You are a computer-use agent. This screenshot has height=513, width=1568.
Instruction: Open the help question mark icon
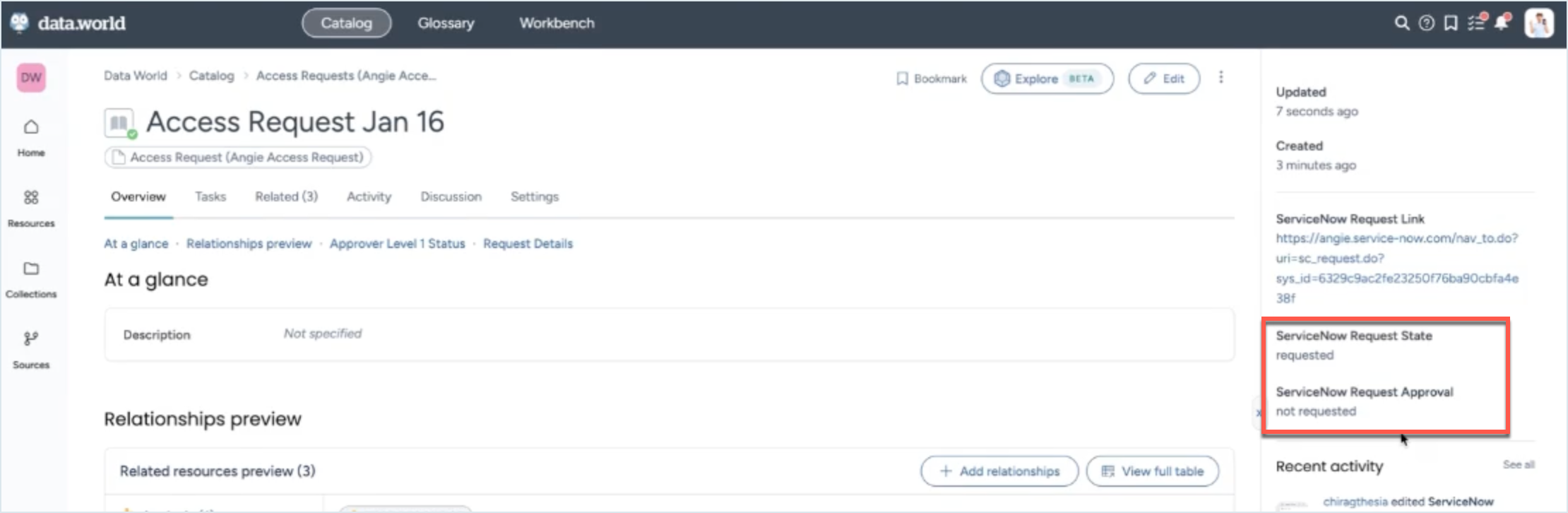pyautogui.click(x=1427, y=23)
